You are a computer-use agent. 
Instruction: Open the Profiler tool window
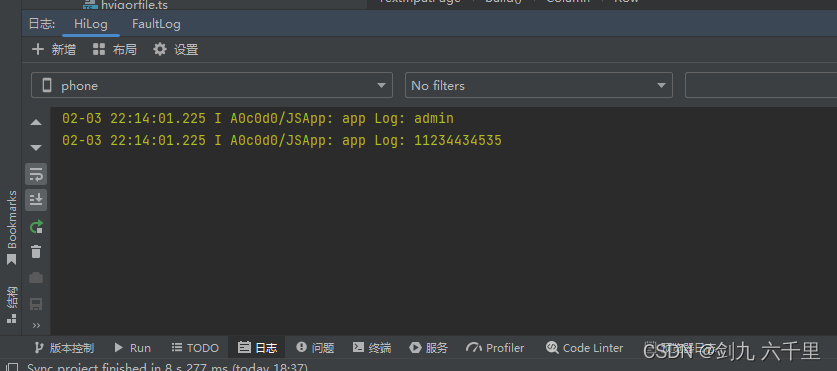pos(495,348)
